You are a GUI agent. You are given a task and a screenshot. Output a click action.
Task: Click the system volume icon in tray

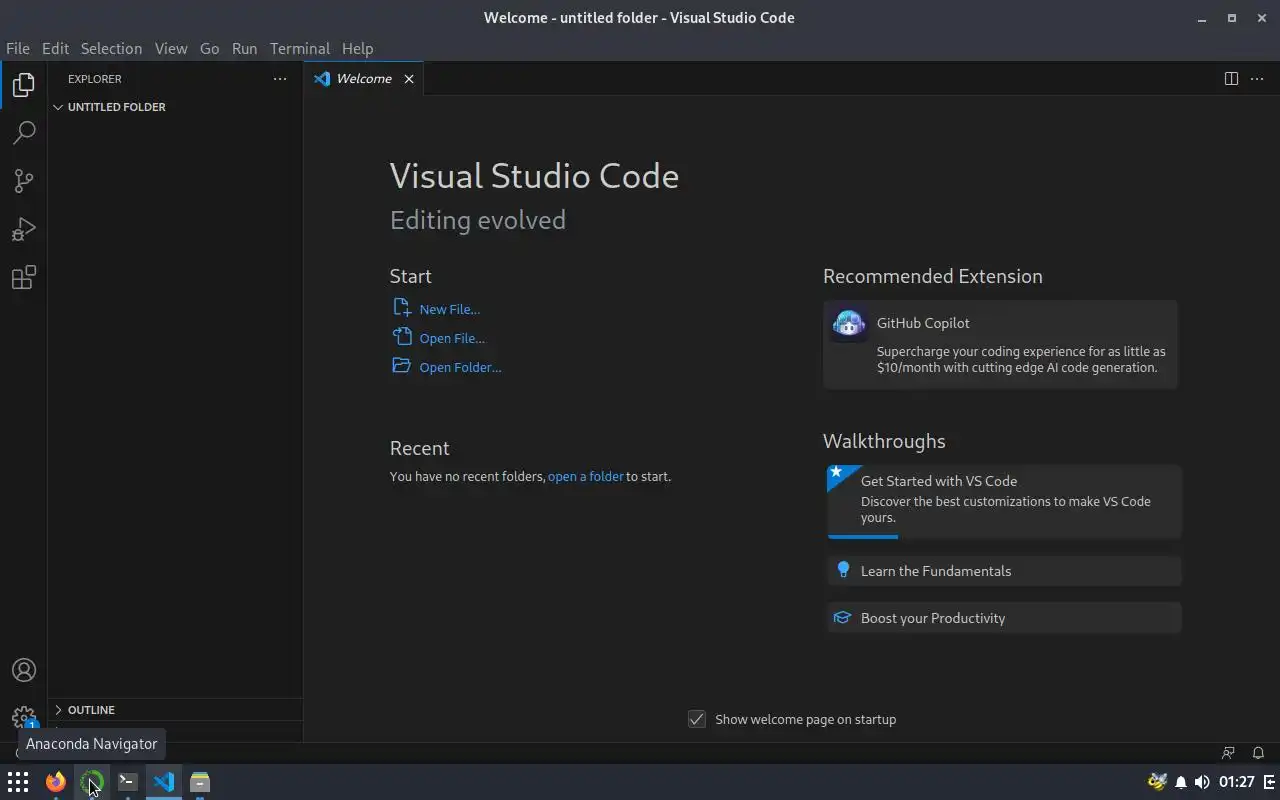(1201, 782)
